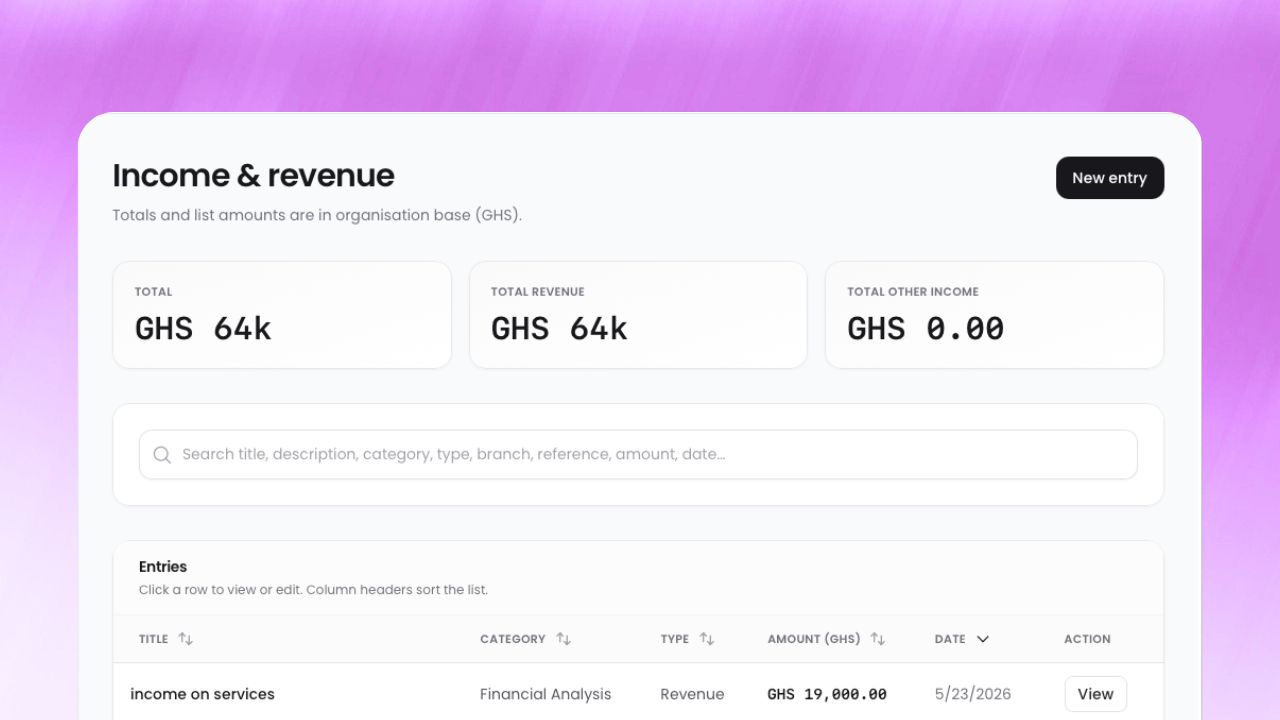Image resolution: width=1280 pixels, height=720 pixels.
Task: Toggle Date column sort chevron
Action: [x=982, y=639]
